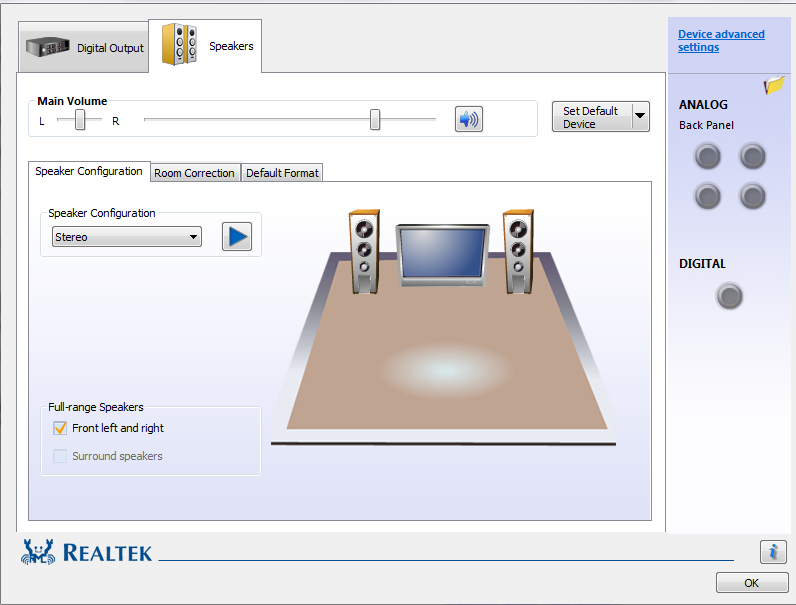Mute the main volume speaker icon
This screenshot has width=796, height=605.
tap(469, 119)
